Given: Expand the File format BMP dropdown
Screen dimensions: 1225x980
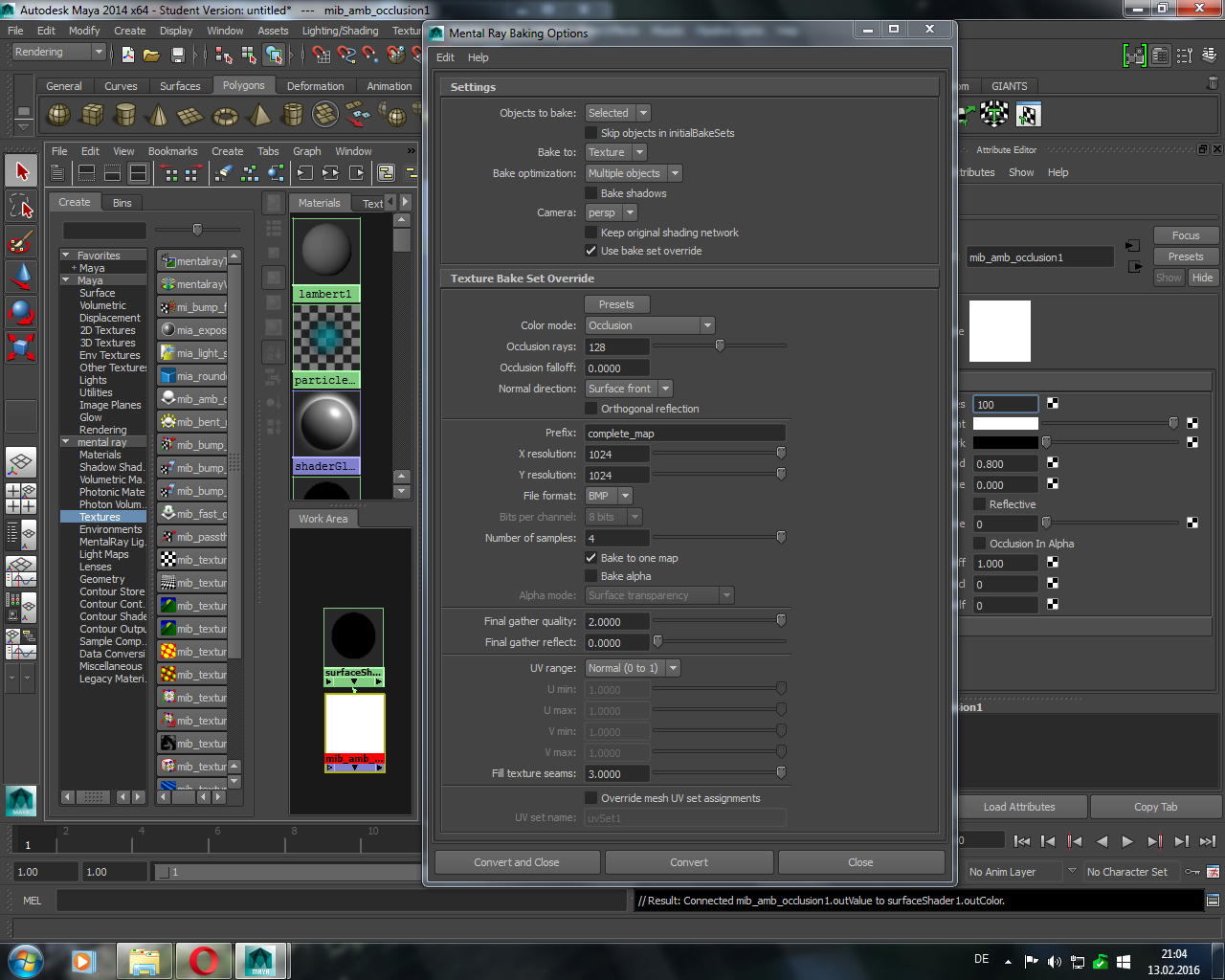Looking at the screenshot, I should [x=610, y=496].
